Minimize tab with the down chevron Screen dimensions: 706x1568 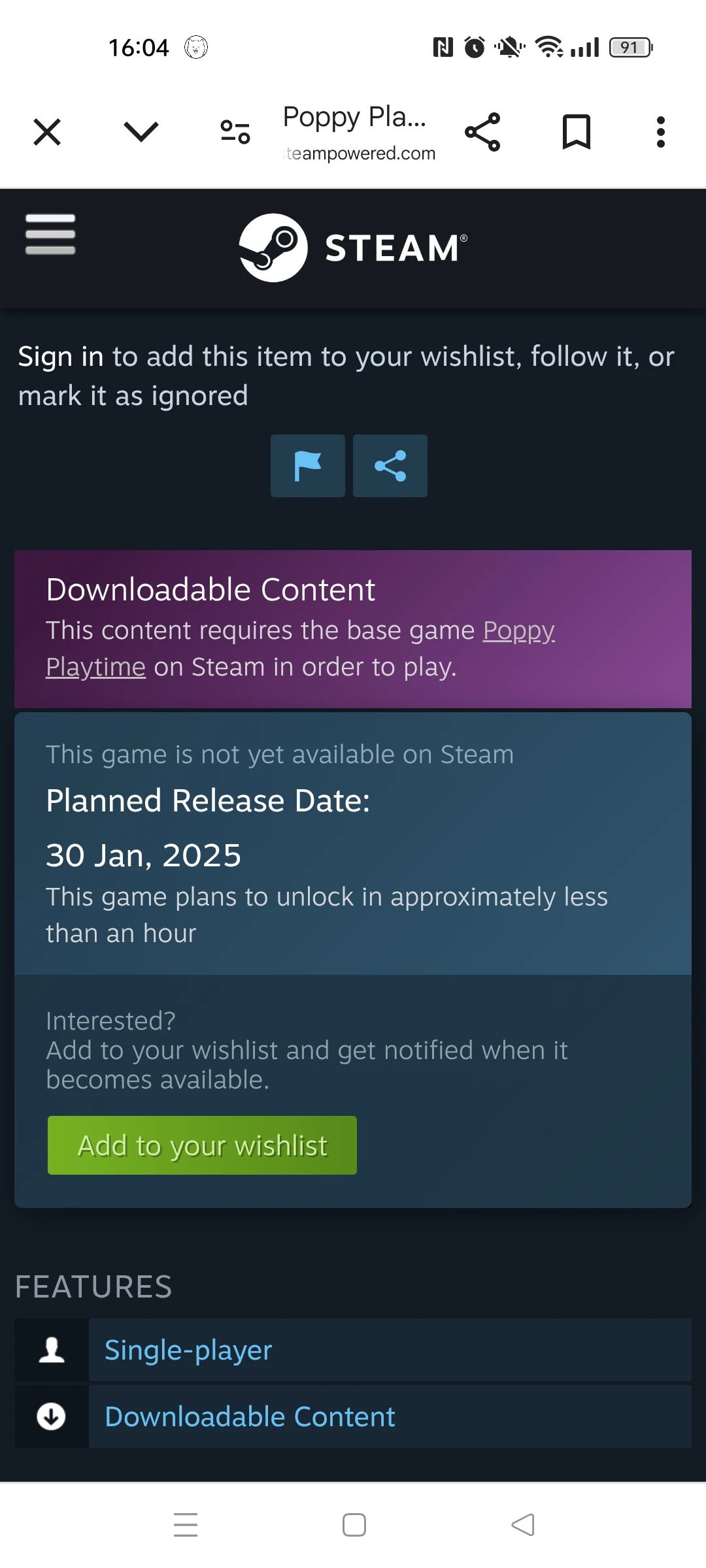141,132
